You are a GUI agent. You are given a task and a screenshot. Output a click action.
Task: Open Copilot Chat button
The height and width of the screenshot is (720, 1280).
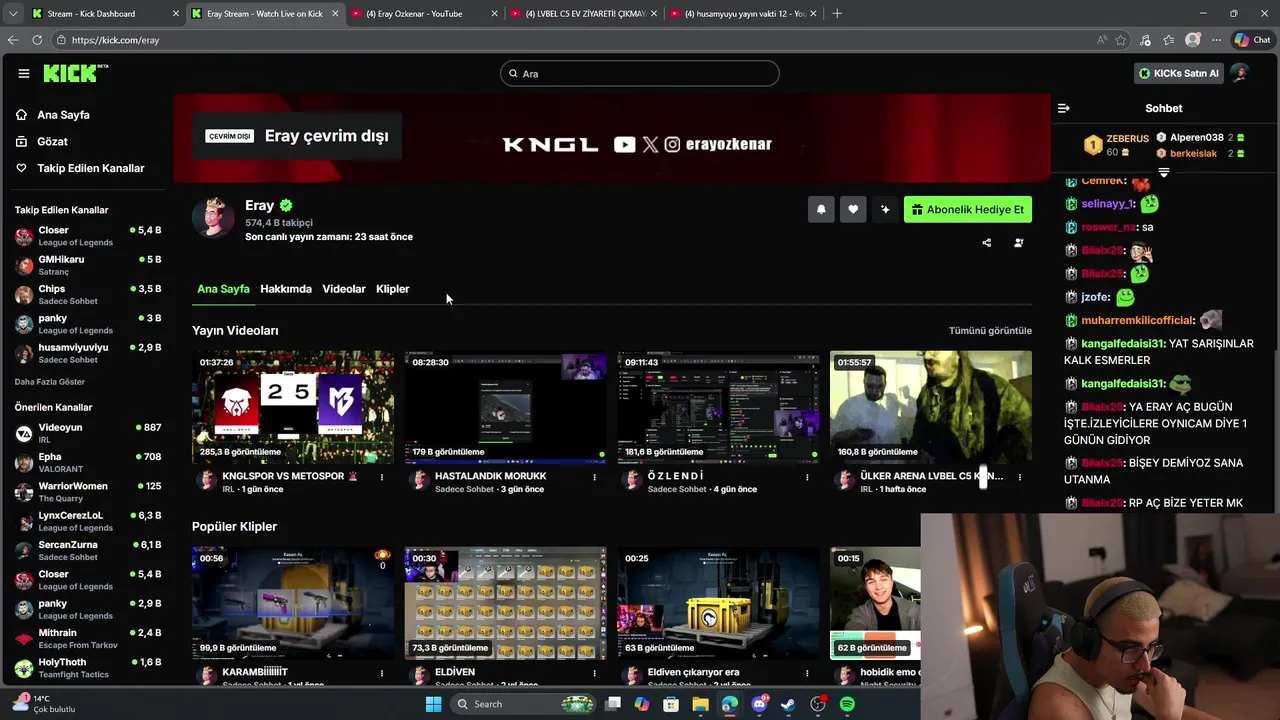pos(1251,40)
